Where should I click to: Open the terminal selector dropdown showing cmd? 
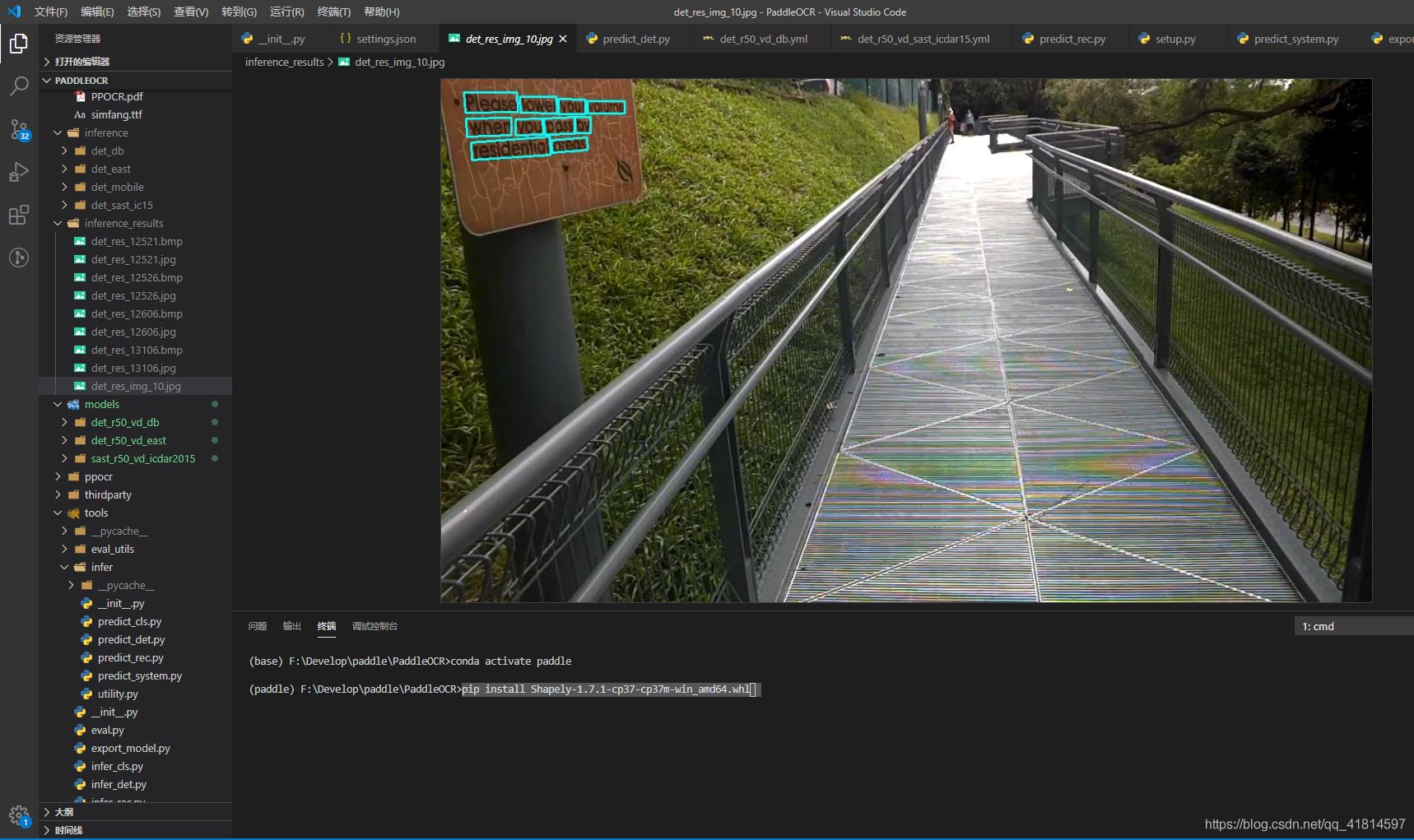tap(1351, 626)
